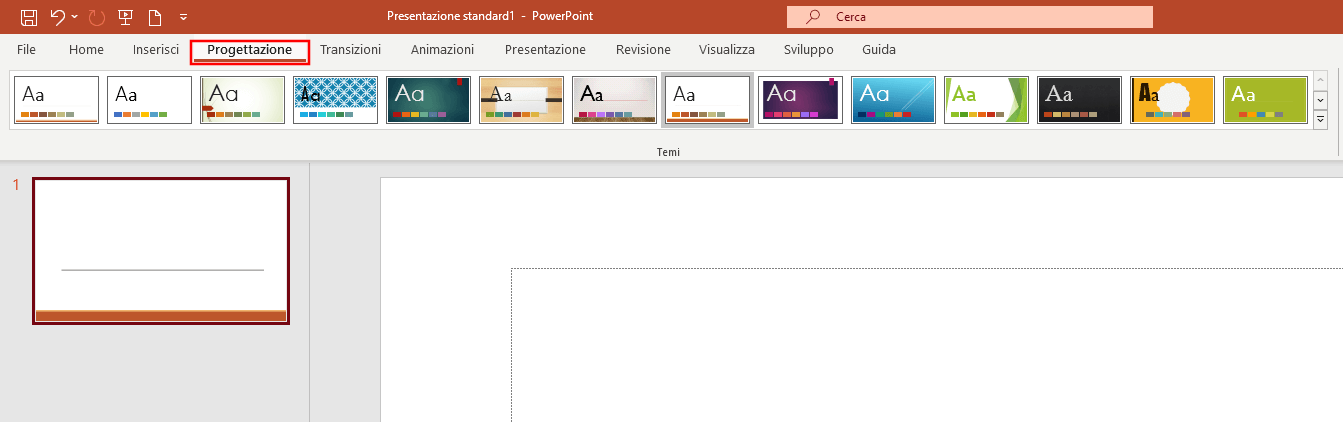The image size is (1343, 422).
Task: Click the Redo icon
Action: click(97, 17)
